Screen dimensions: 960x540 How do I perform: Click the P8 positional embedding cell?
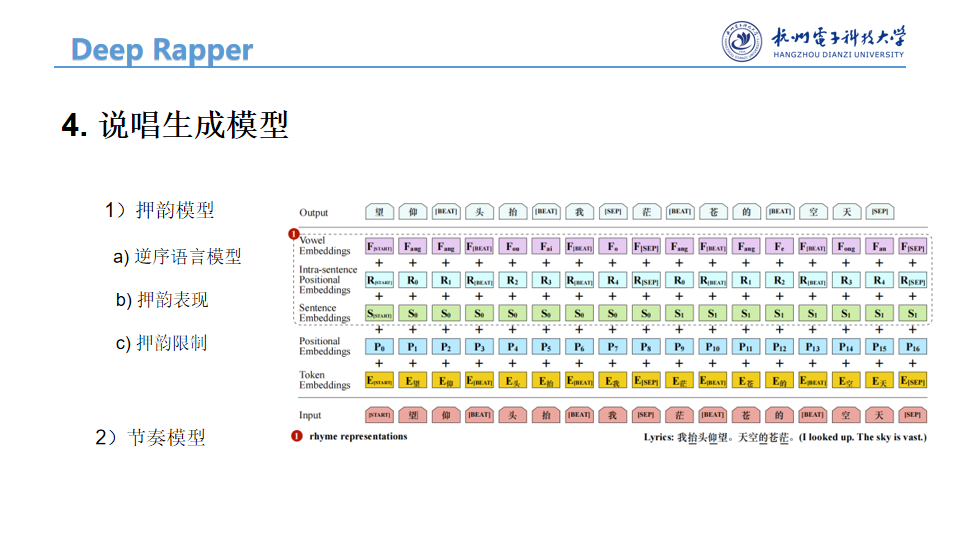(646, 347)
